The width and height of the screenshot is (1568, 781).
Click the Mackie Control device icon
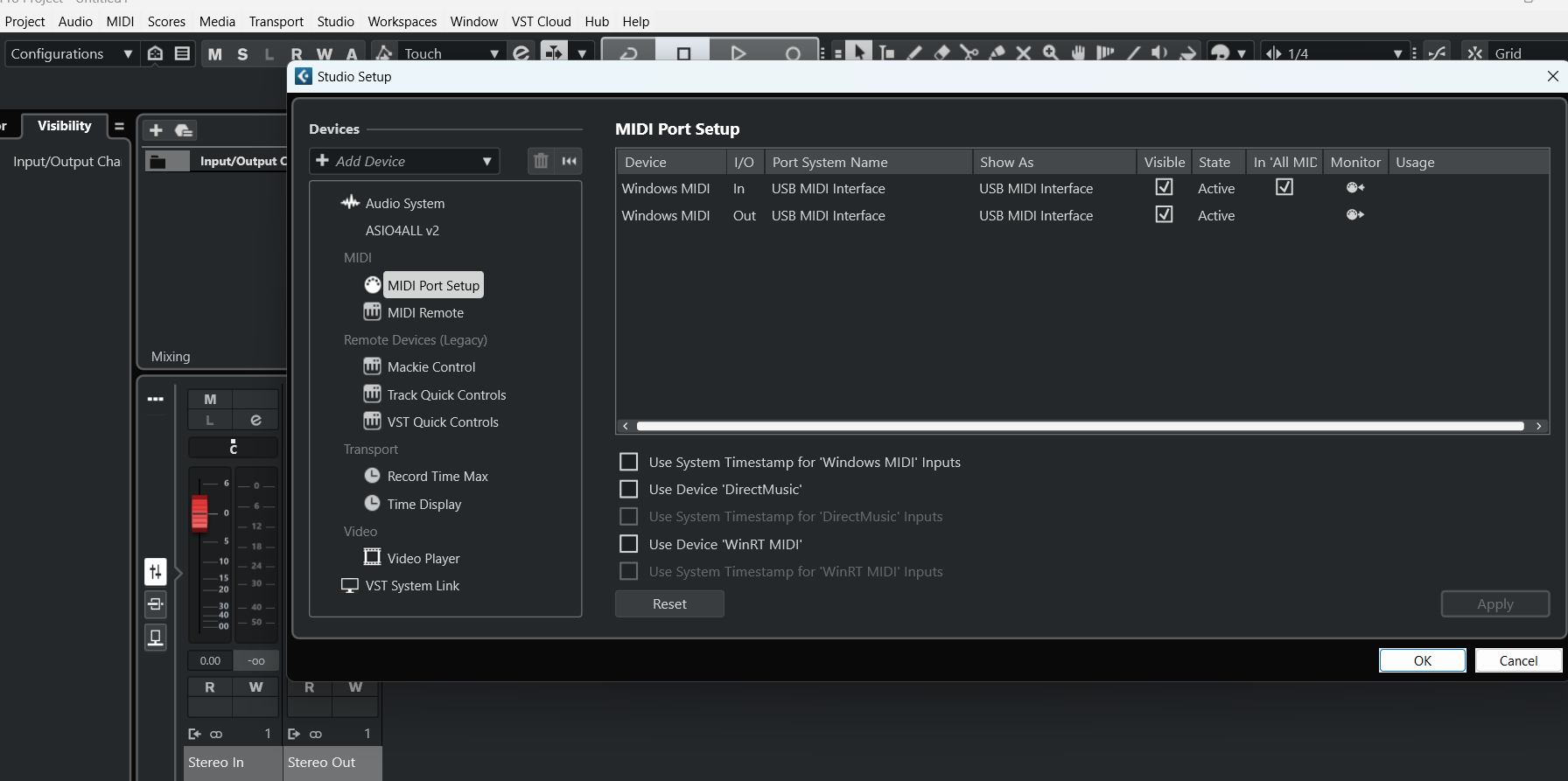tap(372, 366)
